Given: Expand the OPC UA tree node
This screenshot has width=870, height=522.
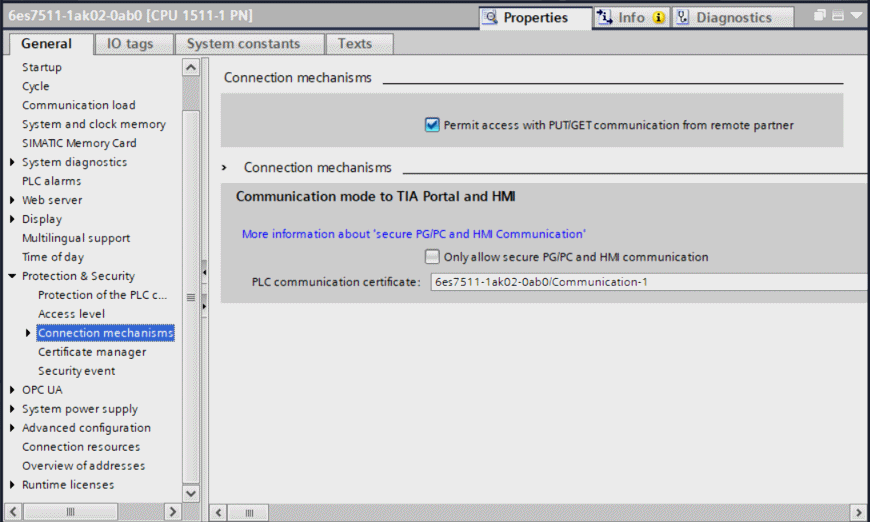Looking at the screenshot, I should (x=12, y=390).
